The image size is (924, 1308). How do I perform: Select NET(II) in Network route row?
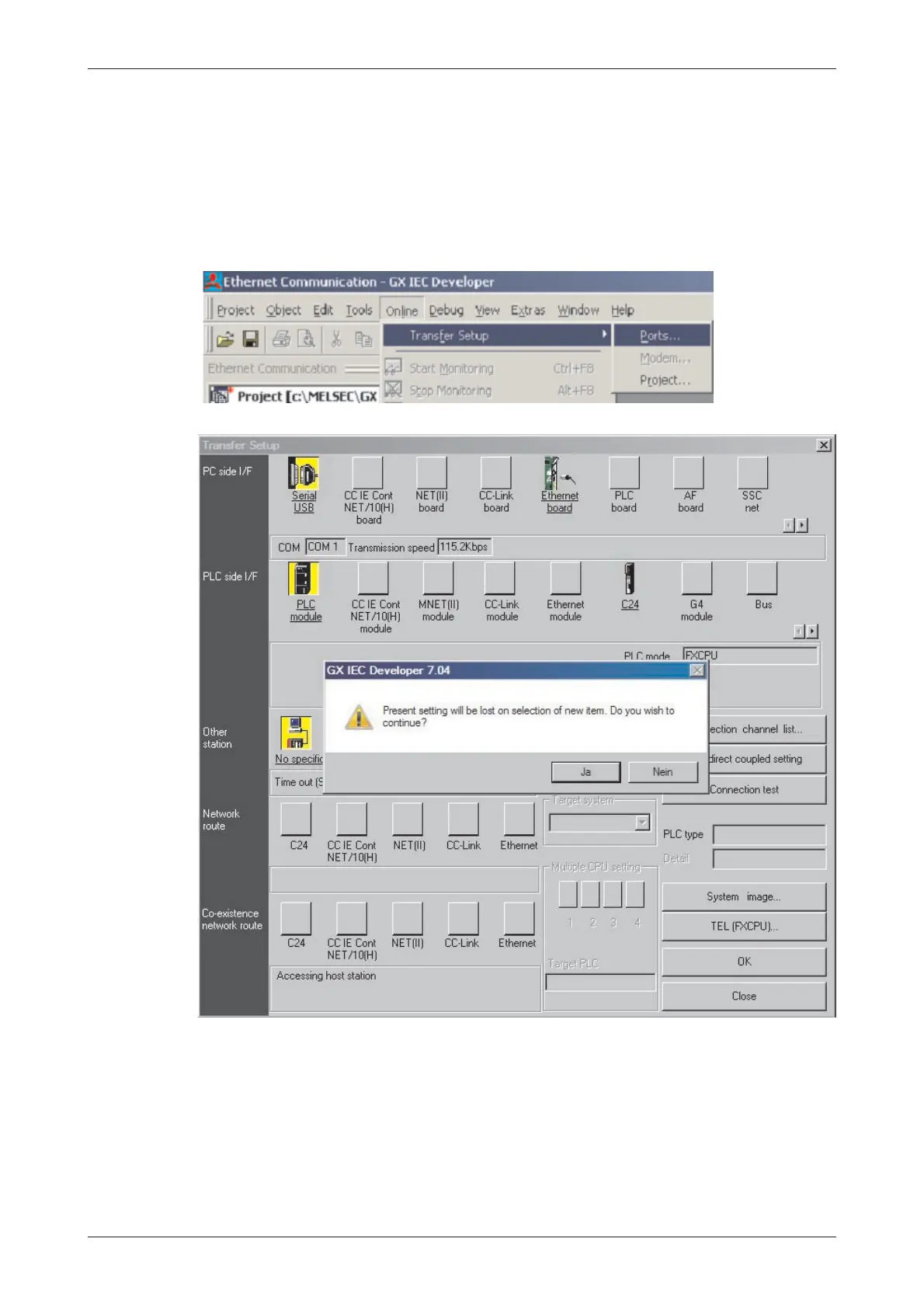pyautogui.click(x=408, y=819)
